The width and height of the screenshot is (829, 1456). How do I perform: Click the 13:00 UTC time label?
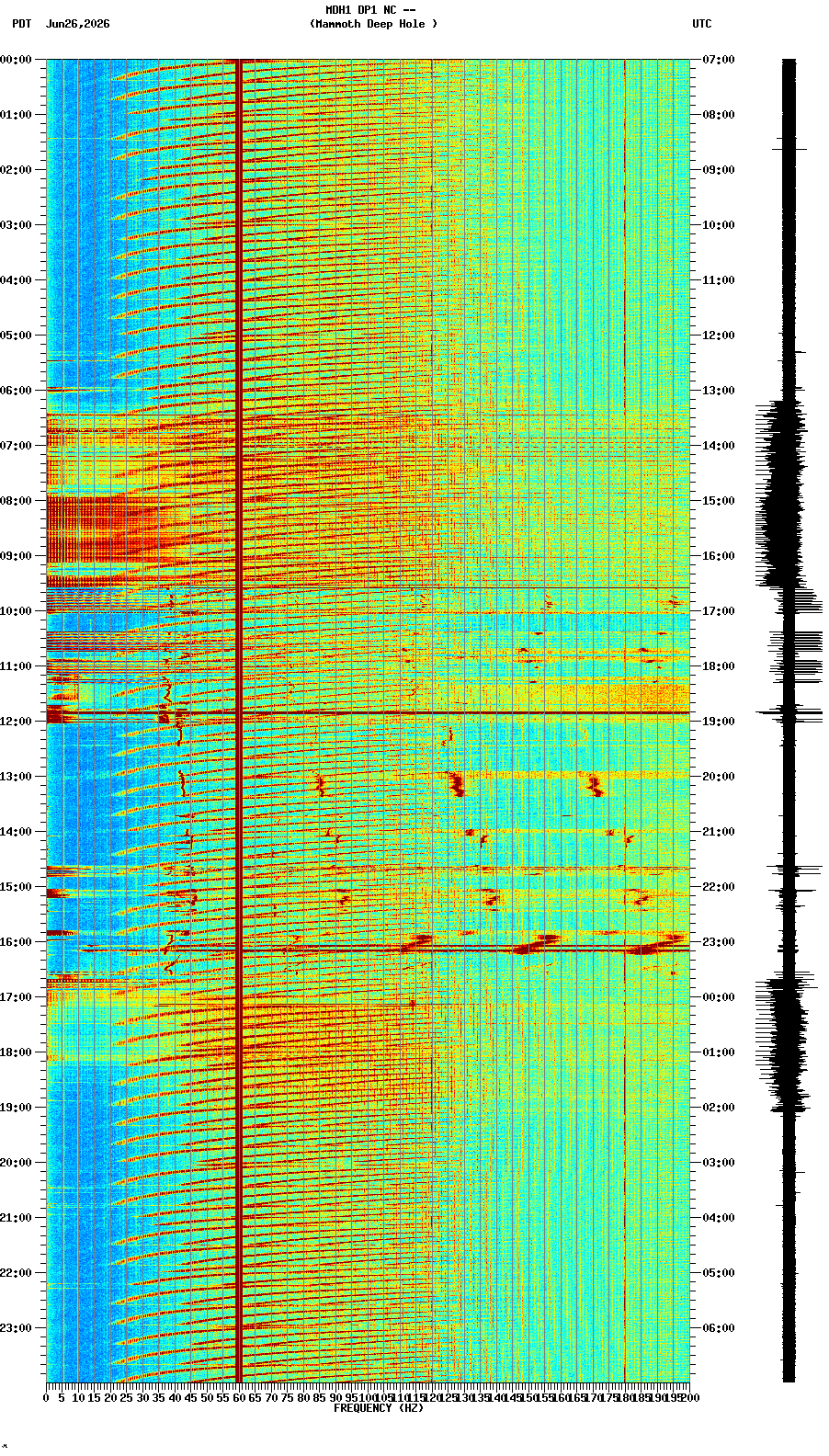pyautogui.click(x=719, y=391)
